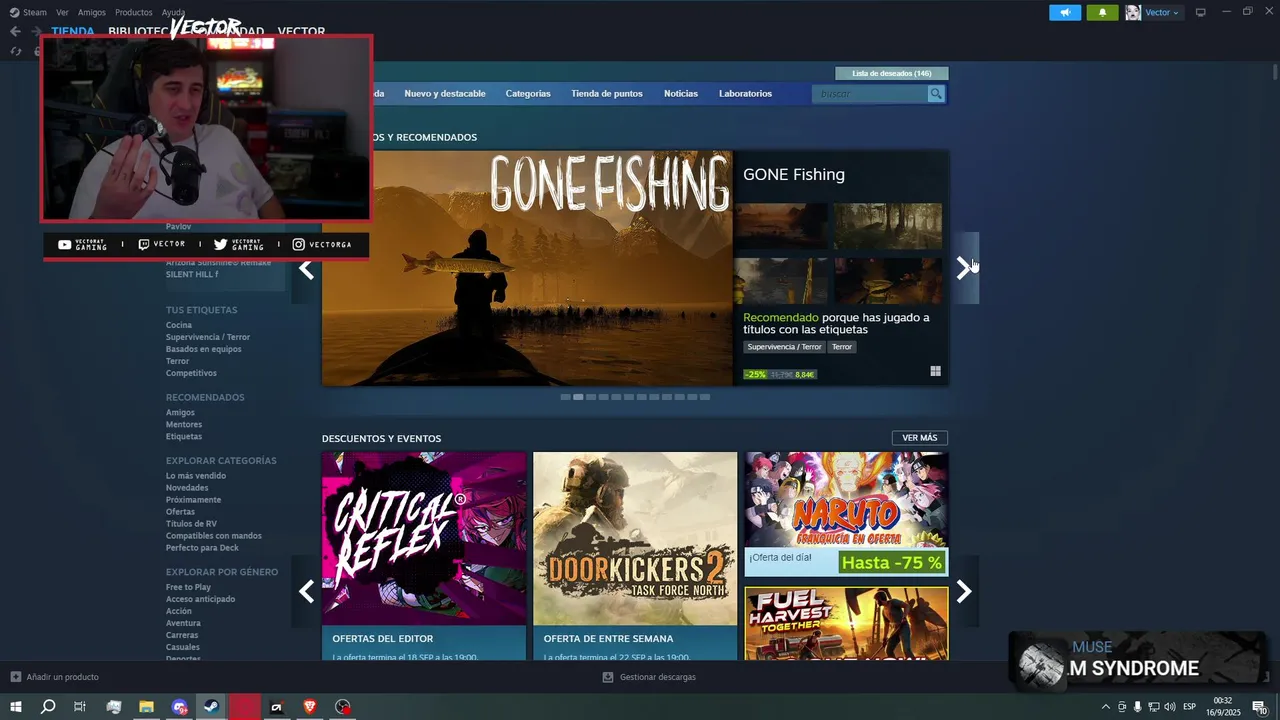Open the Free to Play genre
This screenshot has height=720, width=1280.
click(188, 587)
